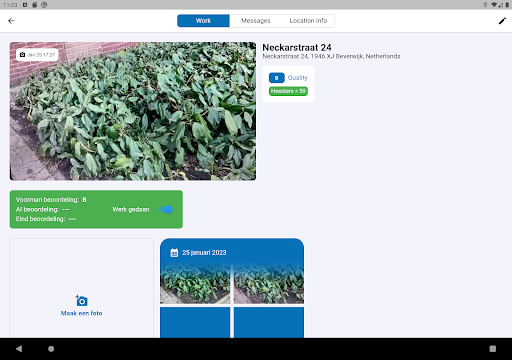
Task: Click the calendar icon on date card
Action: click(x=174, y=253)
